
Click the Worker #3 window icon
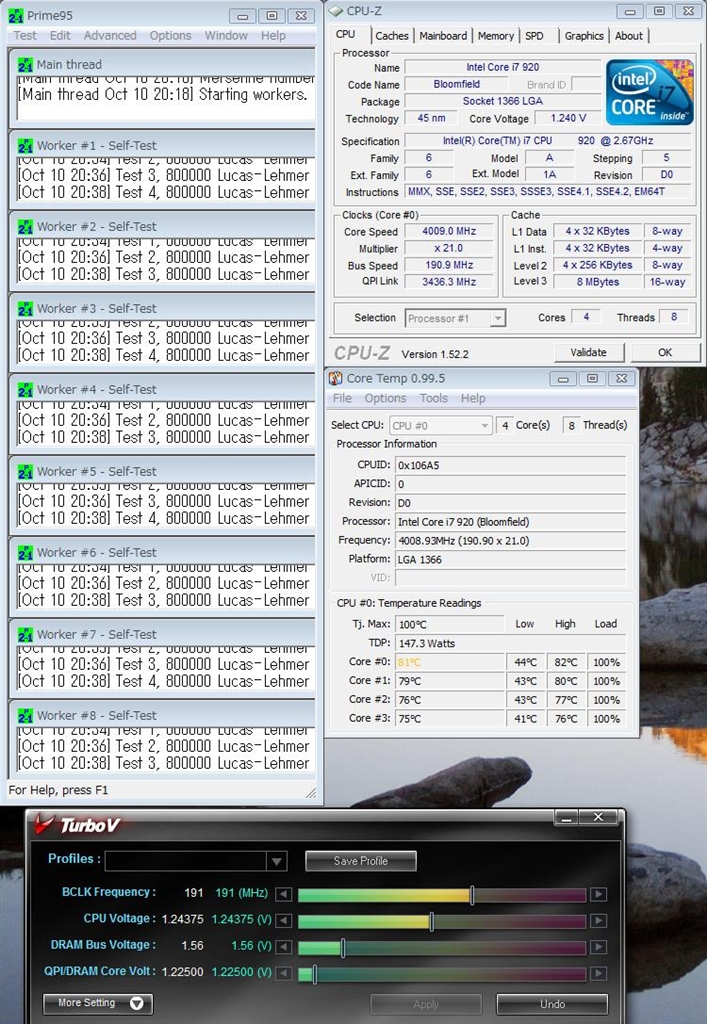tap(25, 308)
